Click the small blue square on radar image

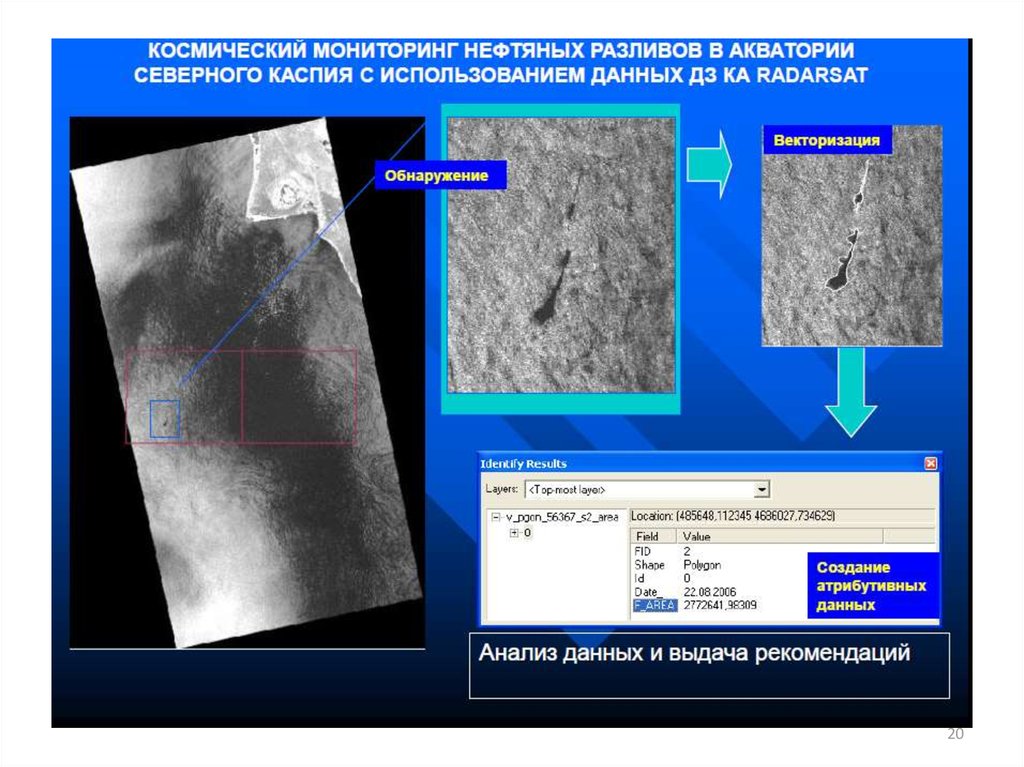164,418
